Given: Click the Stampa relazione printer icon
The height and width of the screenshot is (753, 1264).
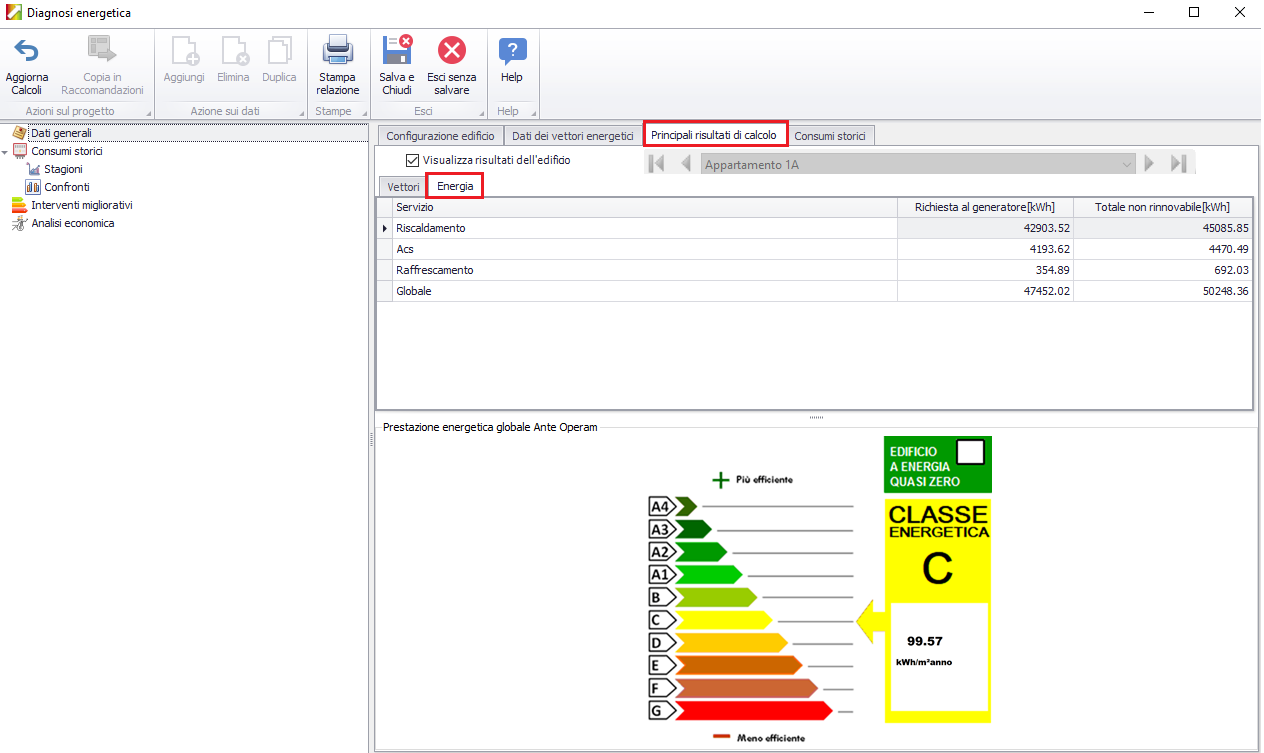Looking at the screenshot, I should tap(337, 51).
